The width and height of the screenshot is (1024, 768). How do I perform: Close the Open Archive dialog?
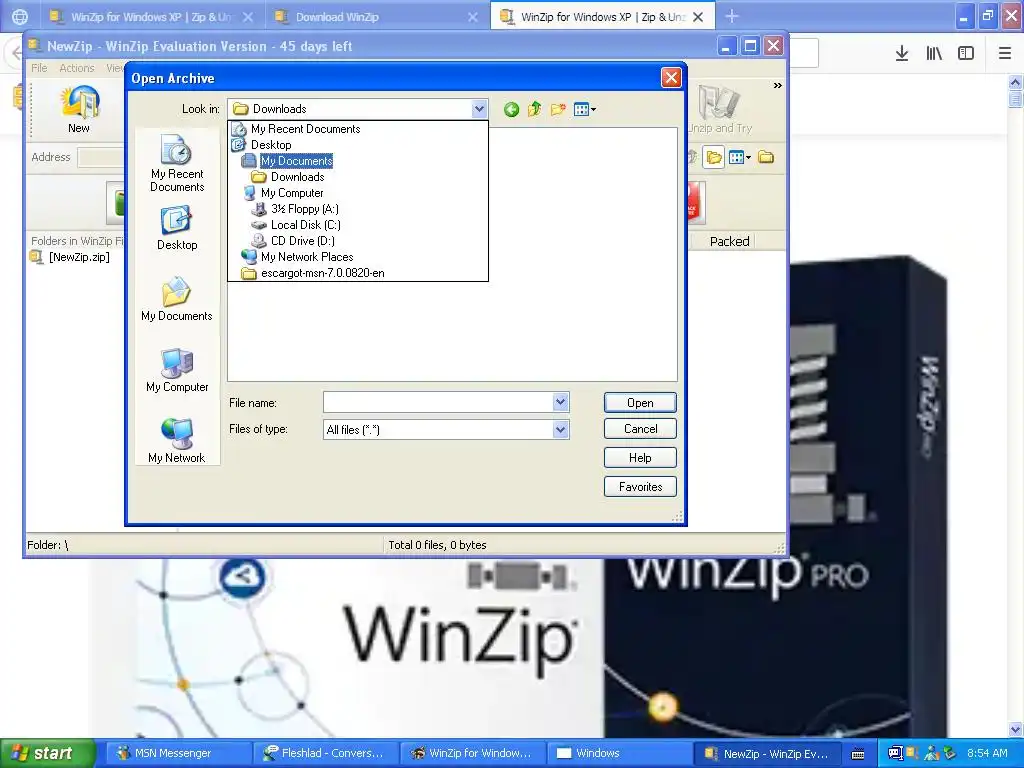pos(671,78)
